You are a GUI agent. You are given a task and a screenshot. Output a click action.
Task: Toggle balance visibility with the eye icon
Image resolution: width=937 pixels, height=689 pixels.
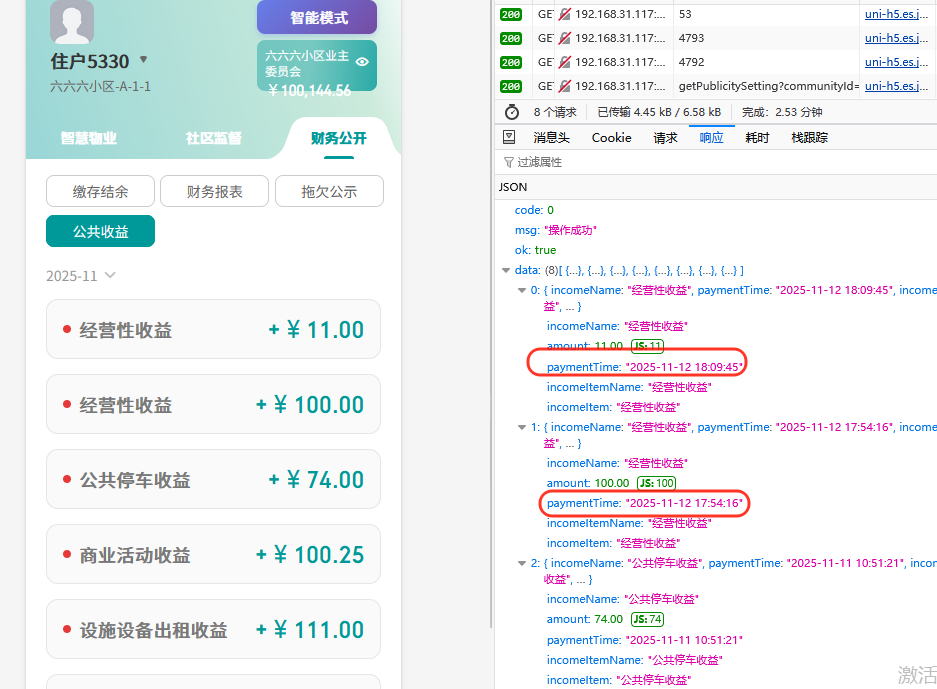[362, 62]
